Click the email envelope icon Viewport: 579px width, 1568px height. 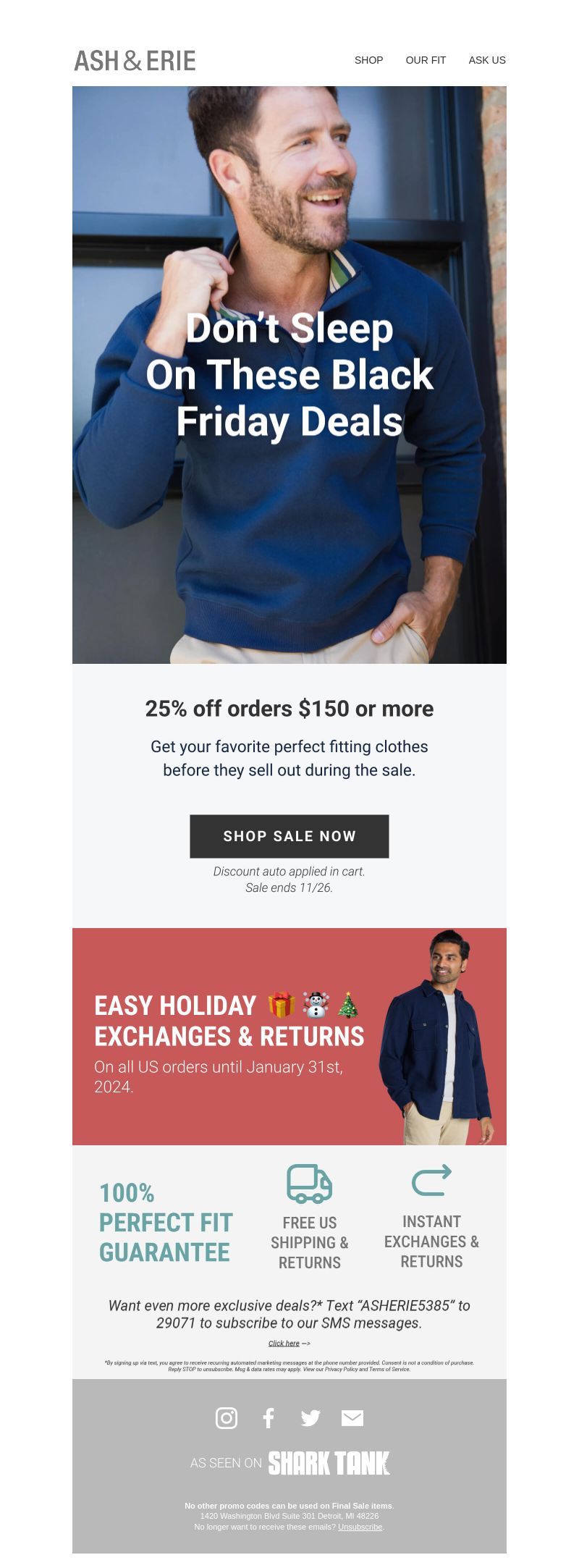[x=352, y=1418]
